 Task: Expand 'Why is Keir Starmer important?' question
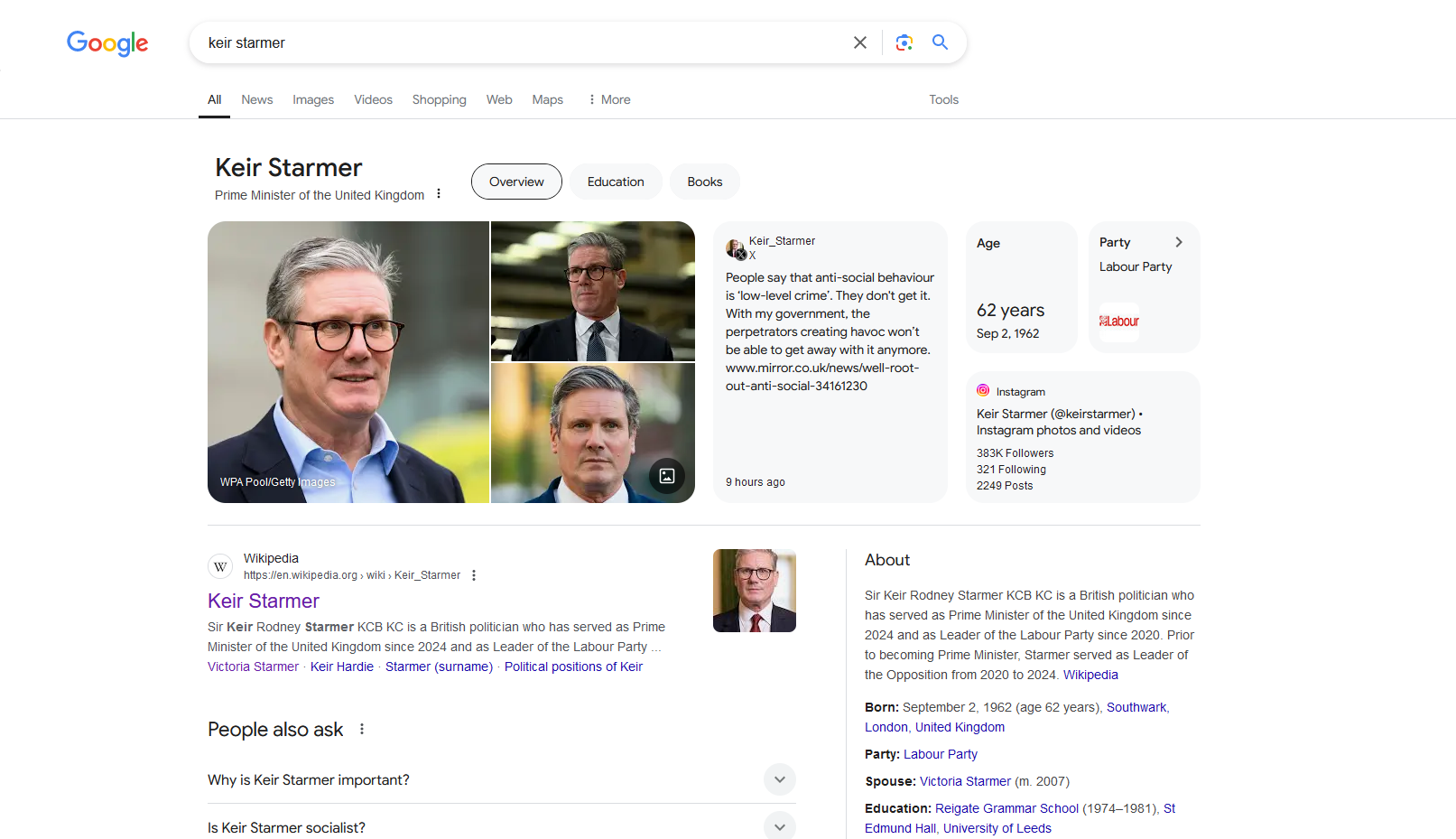(x=779, y=779)
